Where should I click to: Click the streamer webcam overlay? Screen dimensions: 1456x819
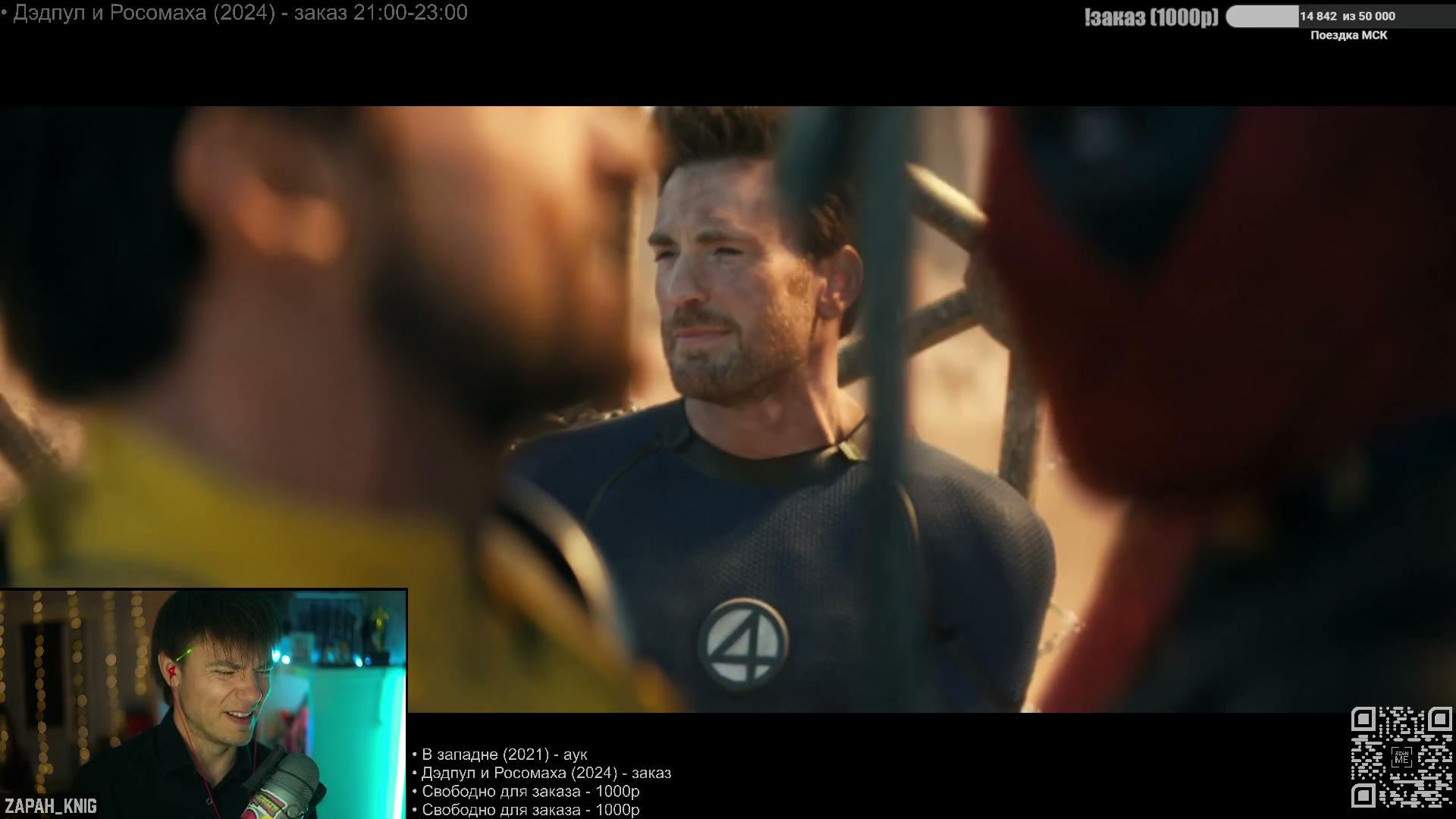click(203, 704)
